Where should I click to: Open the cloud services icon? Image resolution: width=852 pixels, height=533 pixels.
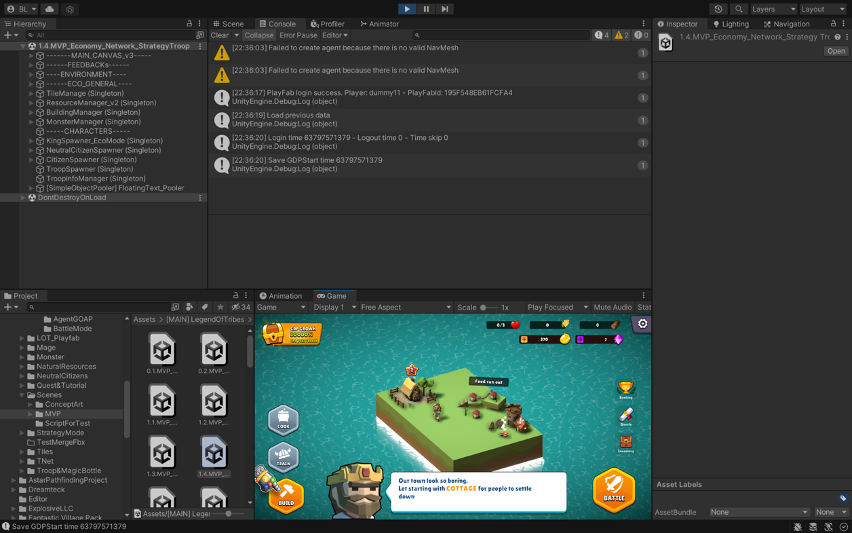49,9
